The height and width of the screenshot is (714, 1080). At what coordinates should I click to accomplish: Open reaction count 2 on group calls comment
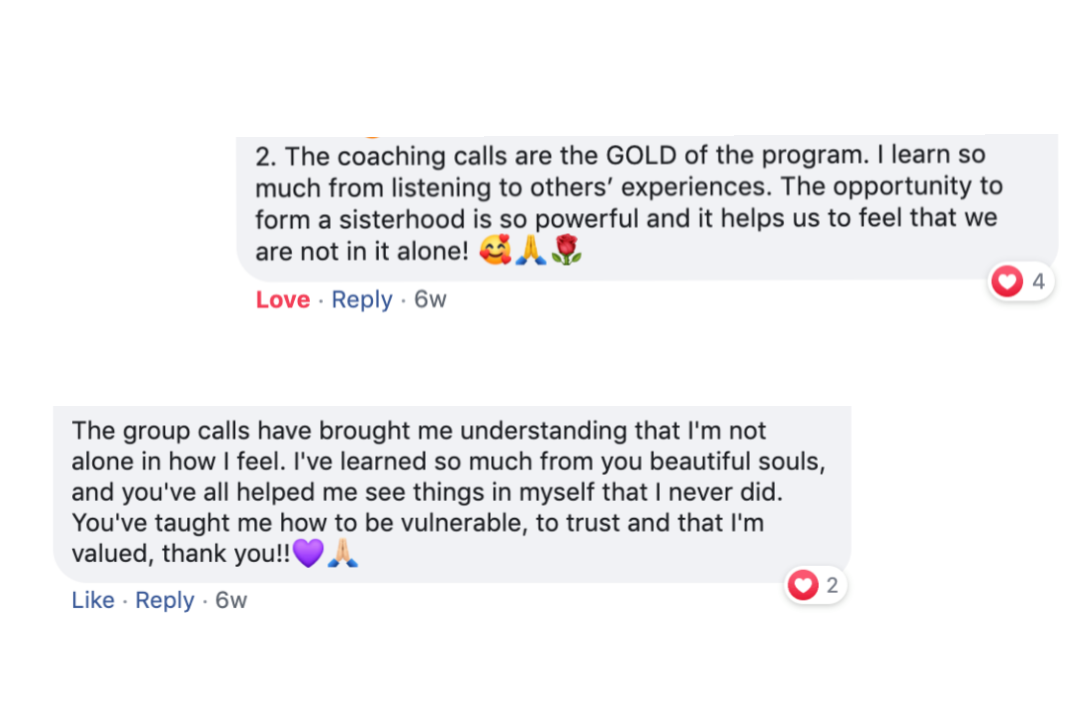(x=832, y=586)
